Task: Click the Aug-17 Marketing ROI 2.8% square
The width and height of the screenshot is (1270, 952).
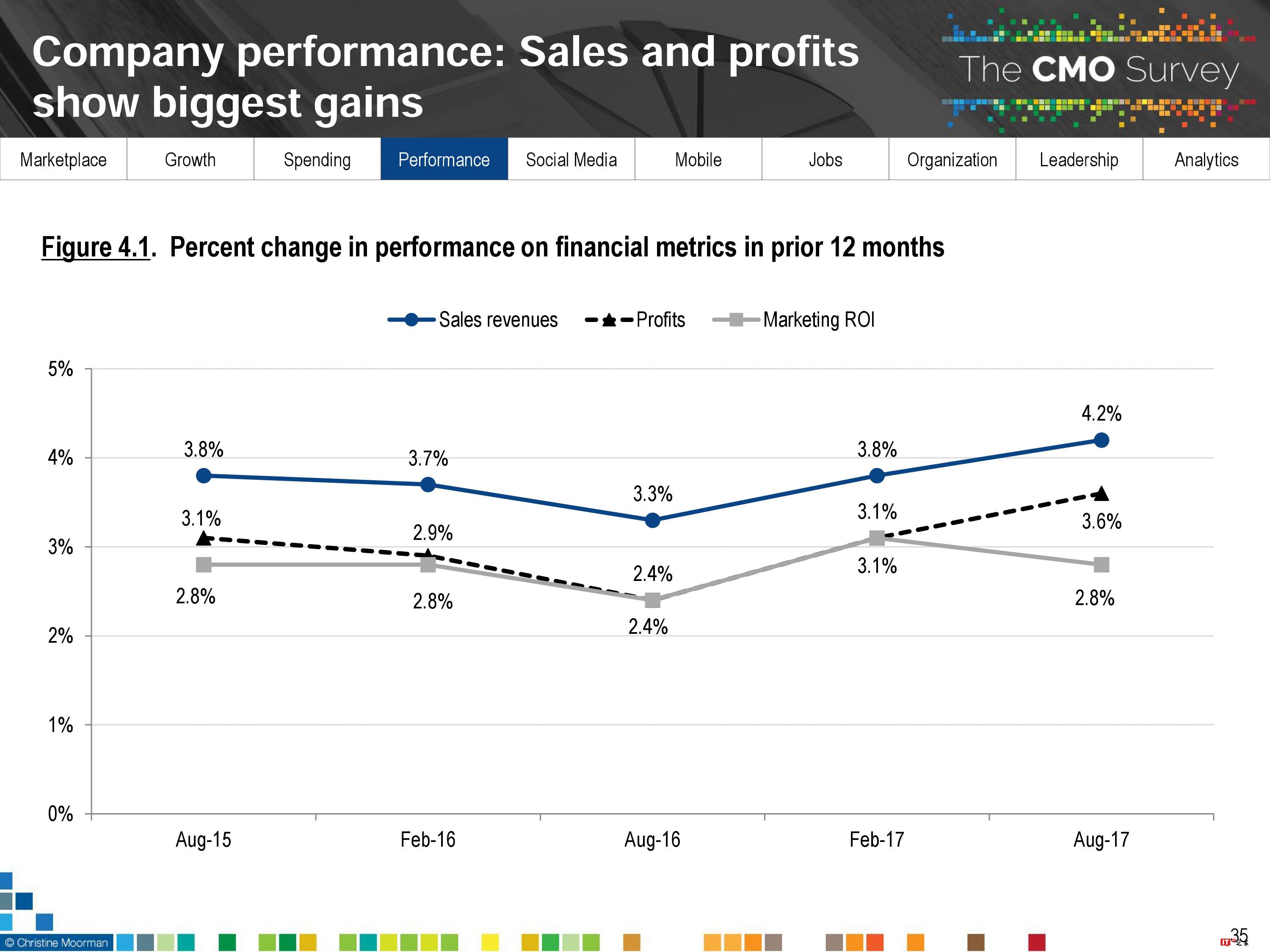Action: (1101, 565)
